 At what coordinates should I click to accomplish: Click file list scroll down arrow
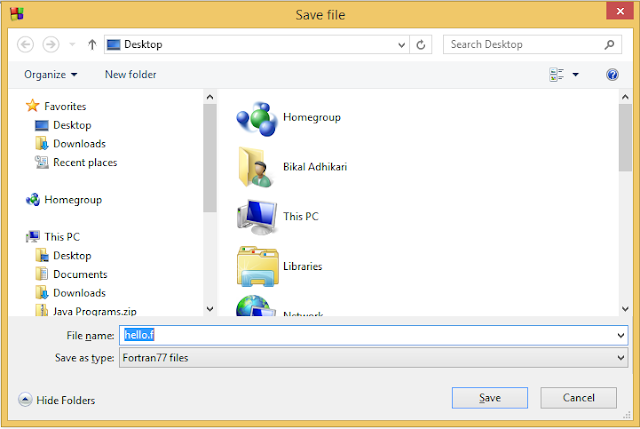click(625, 309)
